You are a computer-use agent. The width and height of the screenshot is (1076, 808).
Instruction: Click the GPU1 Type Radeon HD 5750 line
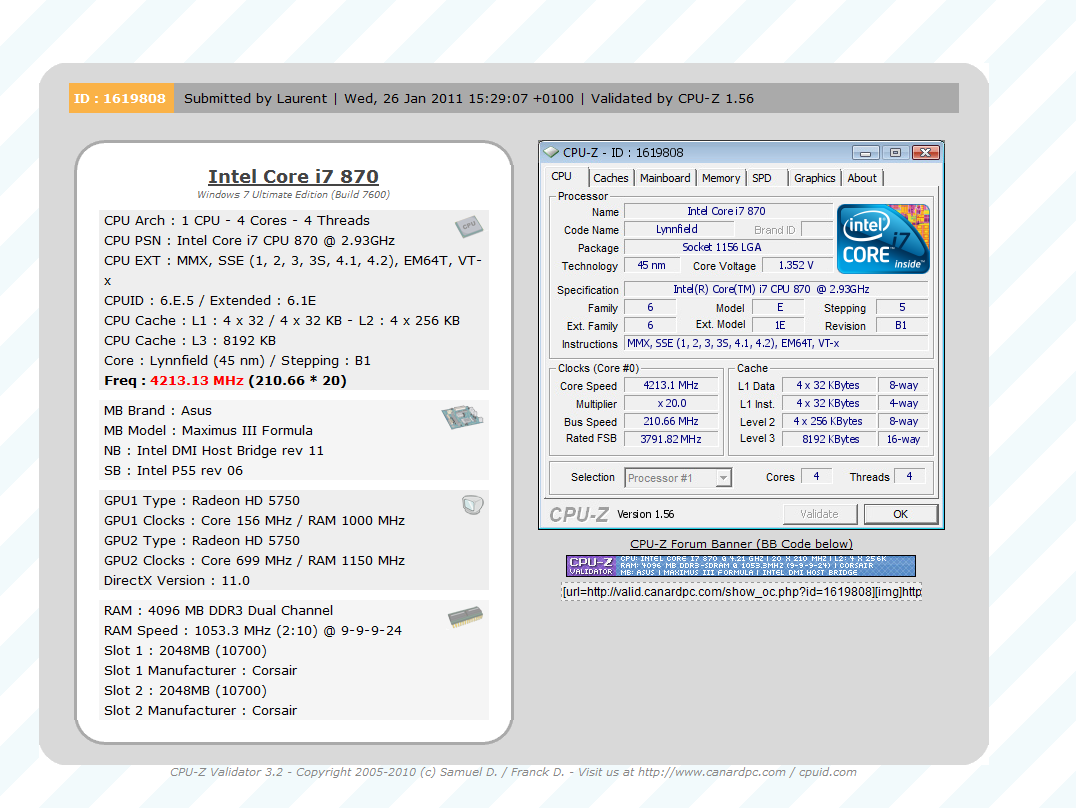point(202,500)
